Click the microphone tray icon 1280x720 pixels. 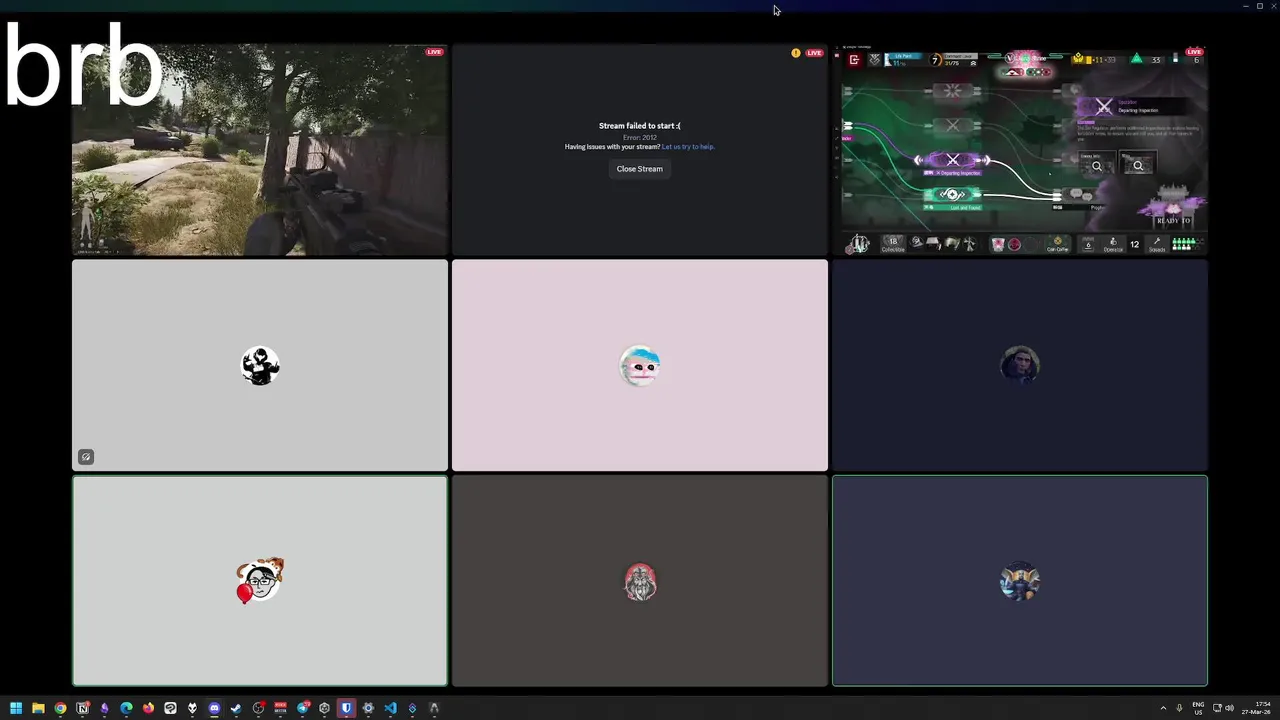click(1179, 708)
